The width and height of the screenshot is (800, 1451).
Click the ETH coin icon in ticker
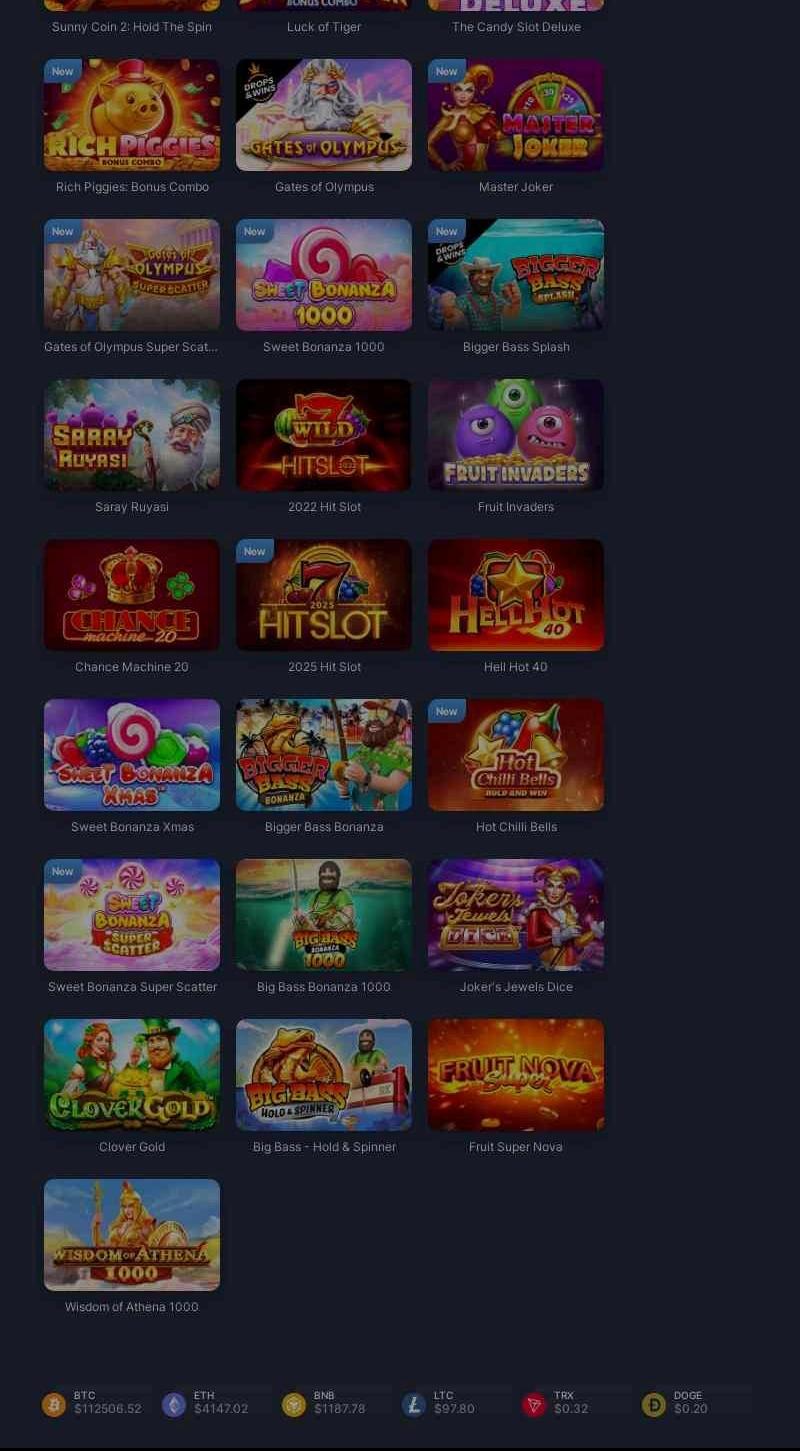pos(174,1405)
